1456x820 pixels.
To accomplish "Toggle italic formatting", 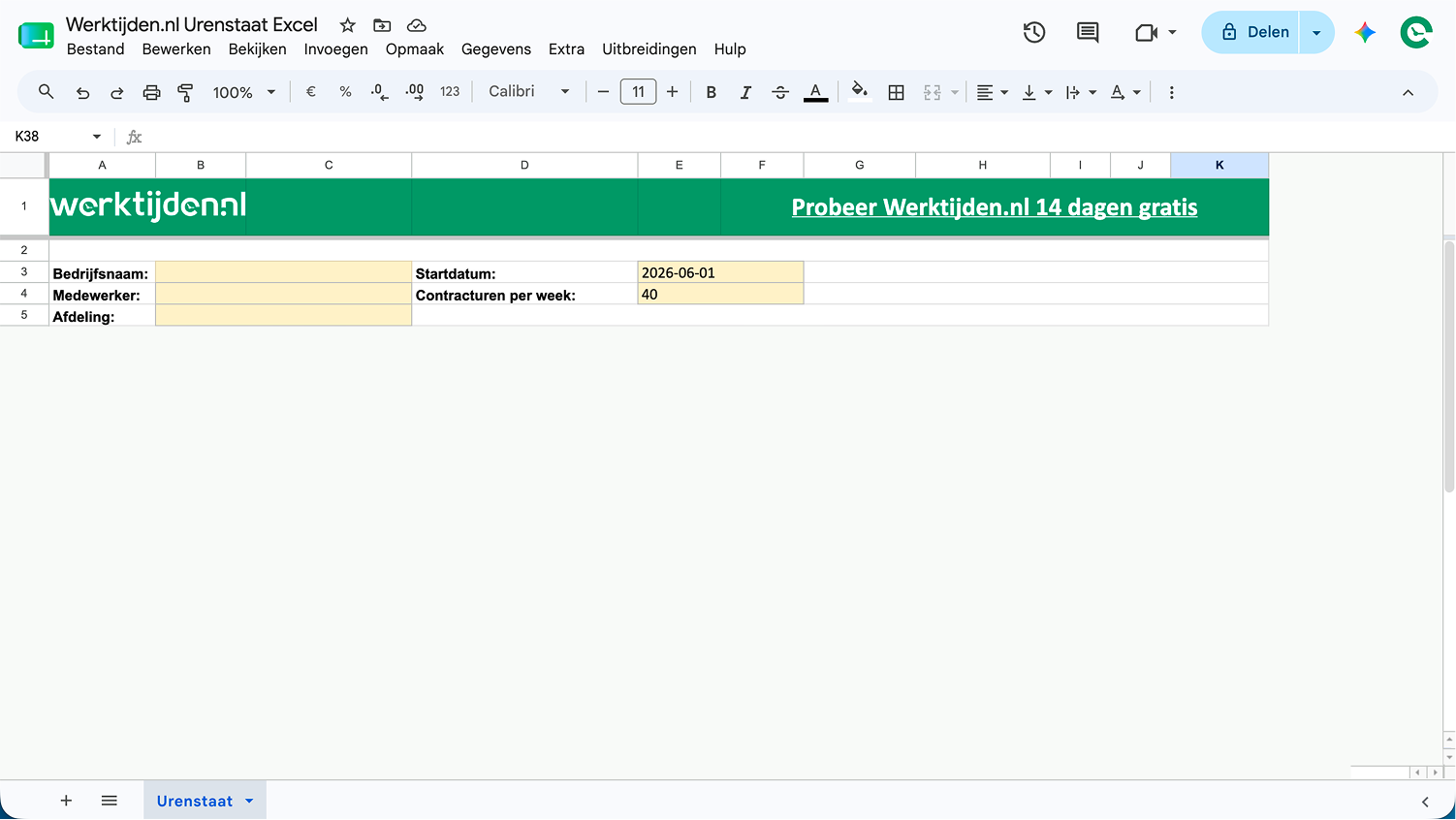I will pyautogui.click(x=745, y=92).
